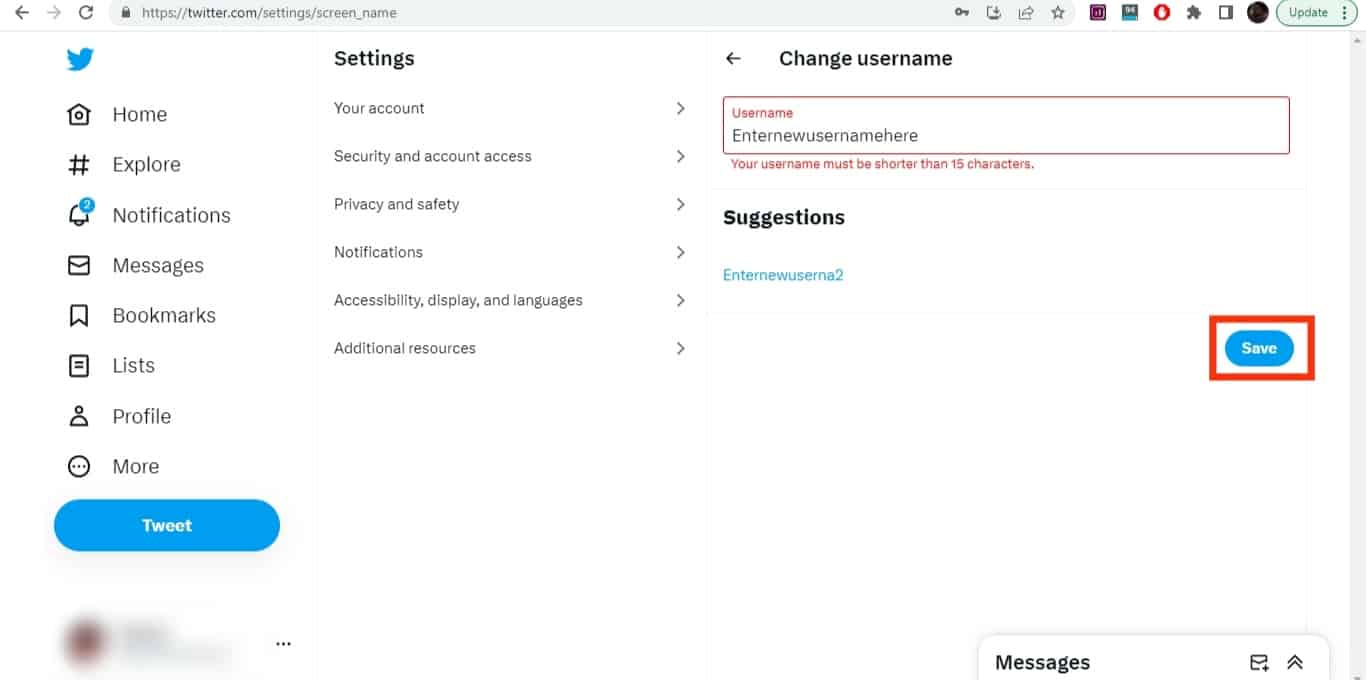Expand the Messages drawer with double chevron
This screenshot has width=1366, height=680.
tap(1295, 662)
